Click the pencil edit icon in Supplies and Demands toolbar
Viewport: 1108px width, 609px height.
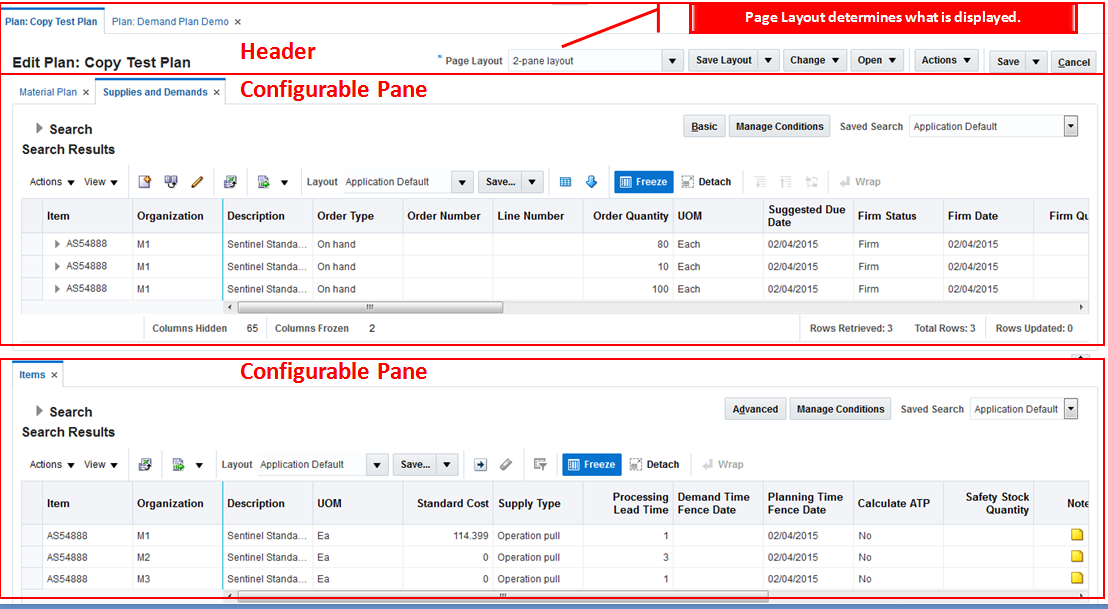197,182
